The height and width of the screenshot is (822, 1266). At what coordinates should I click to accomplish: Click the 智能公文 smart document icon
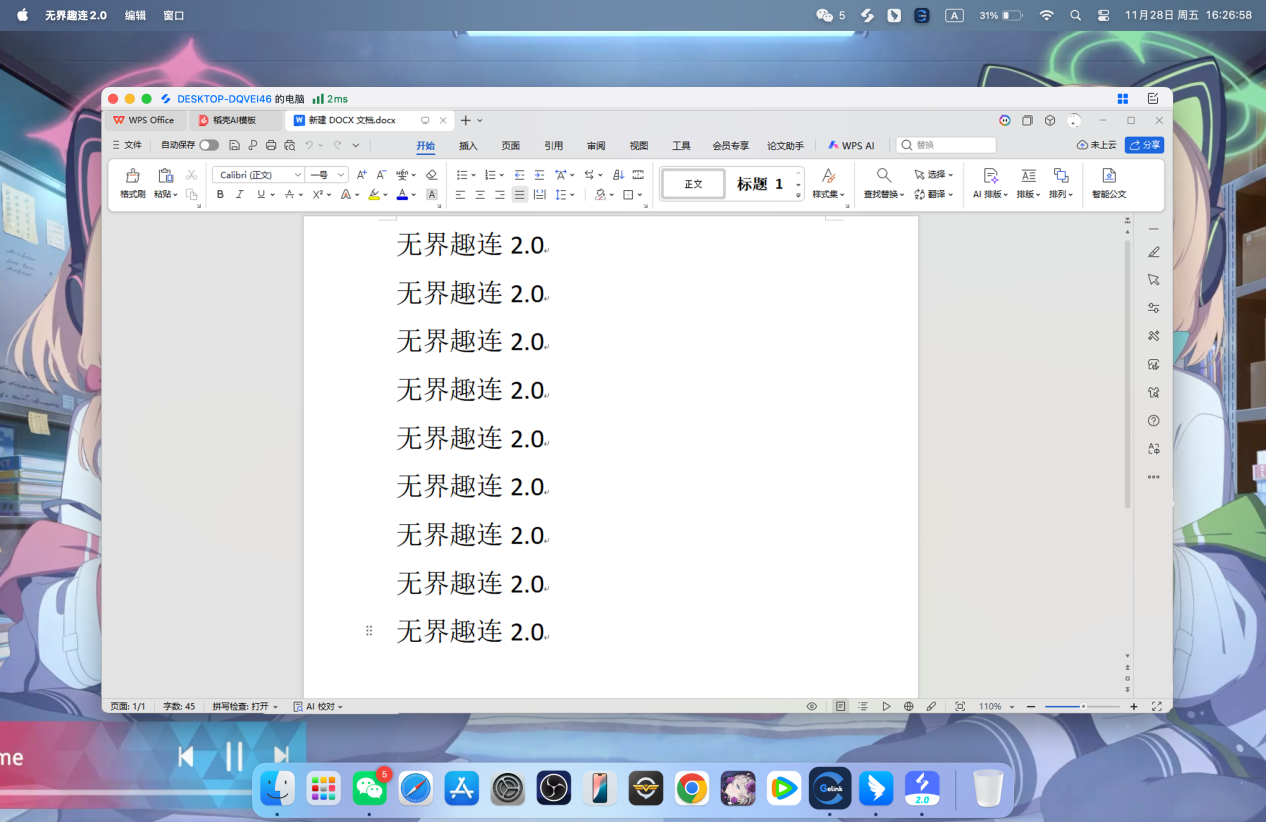pyautogui.click(x=1107, y=184)
